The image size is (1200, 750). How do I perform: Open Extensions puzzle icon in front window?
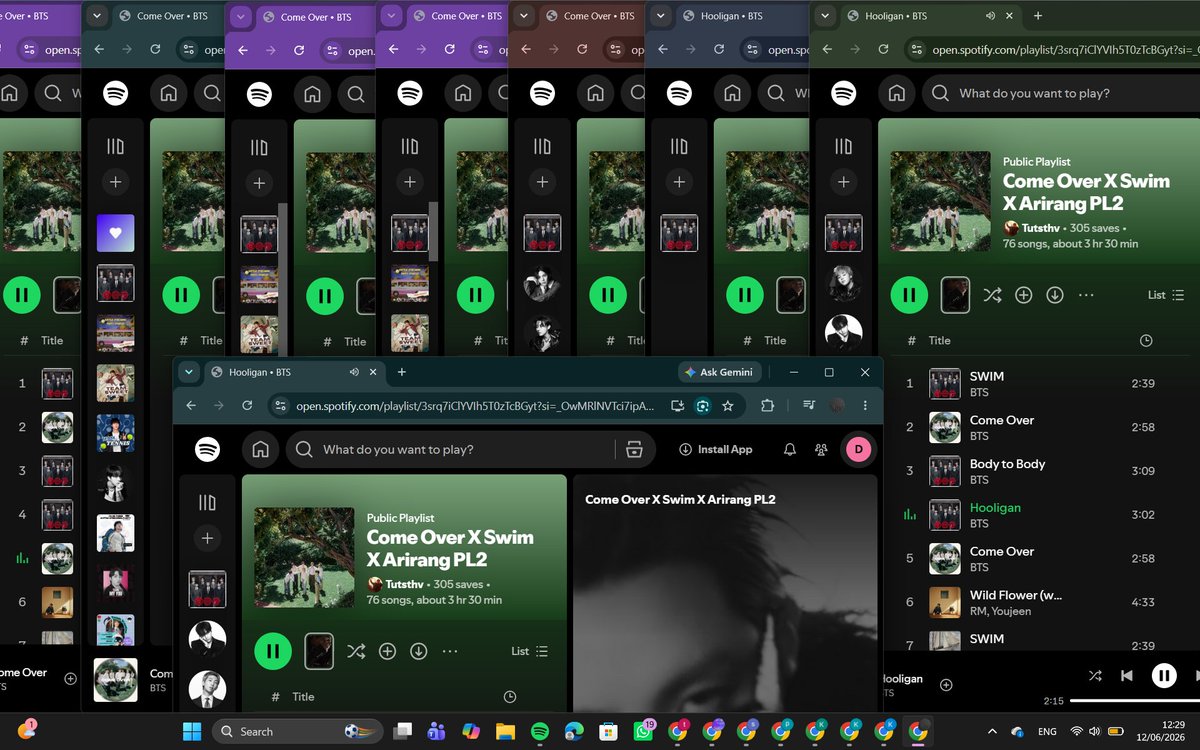(768, 406)
